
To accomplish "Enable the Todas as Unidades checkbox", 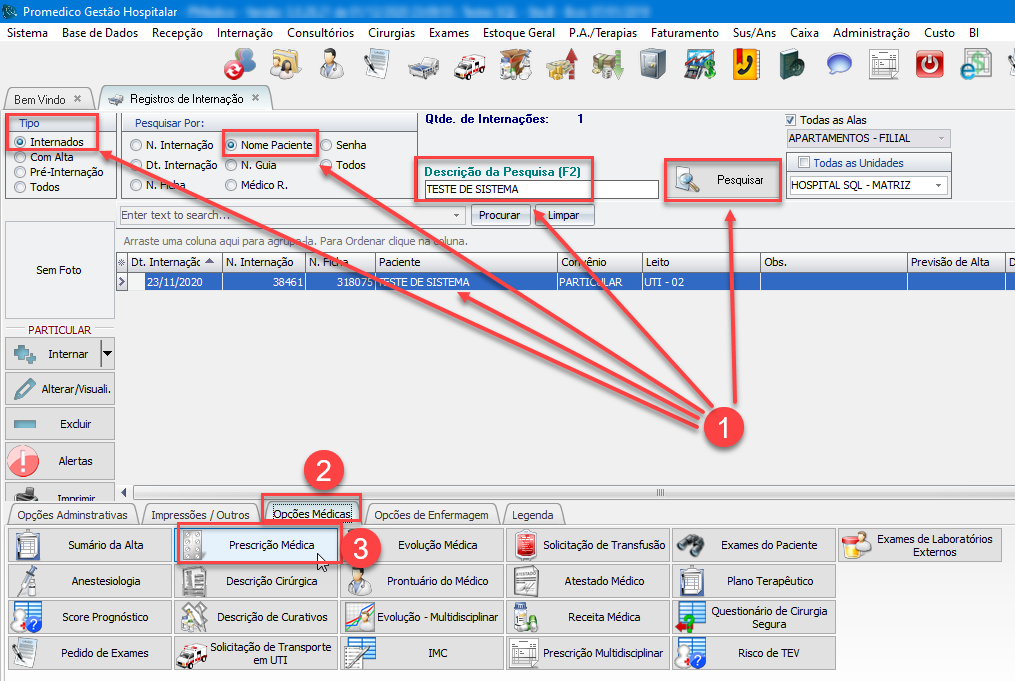I will (x=804, y=163).
